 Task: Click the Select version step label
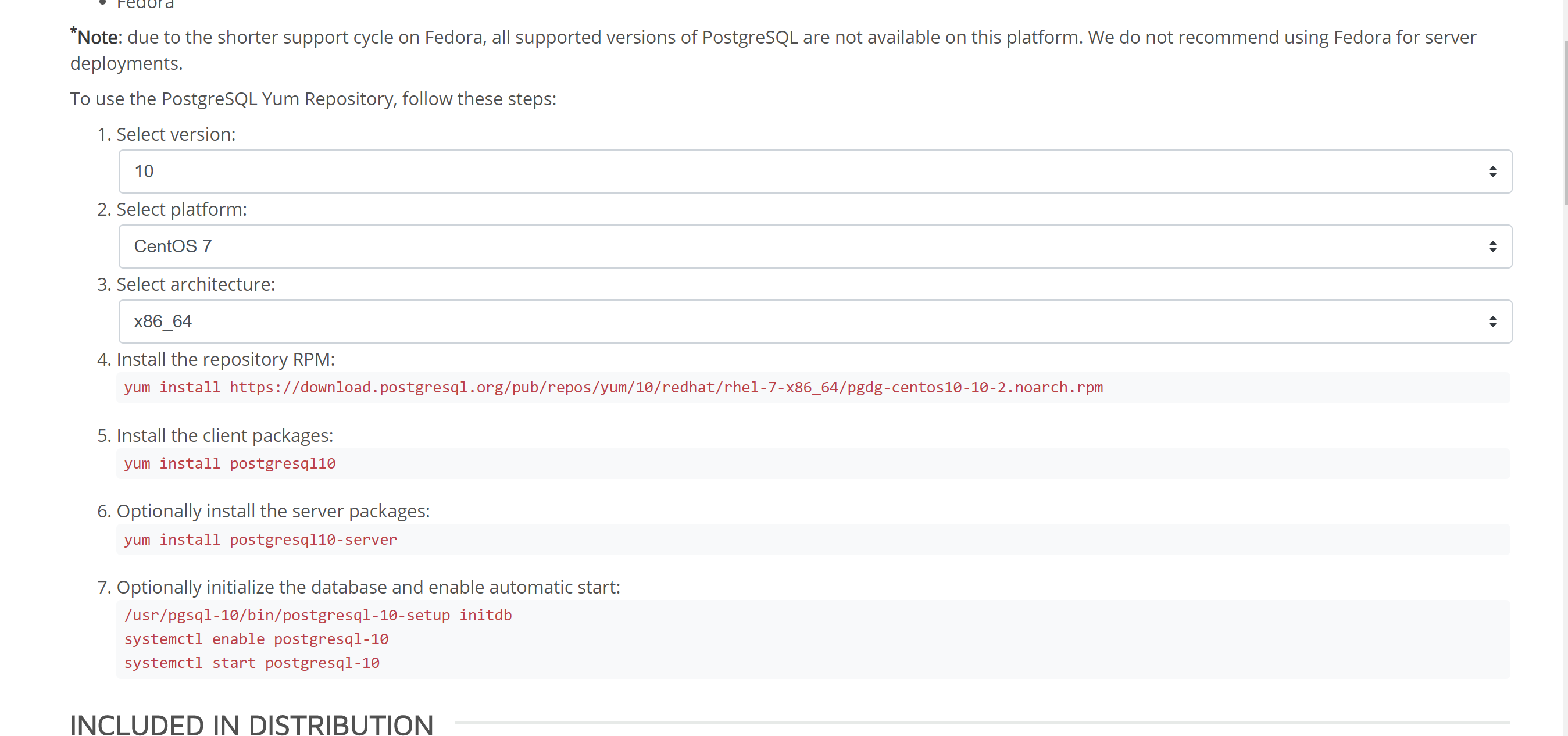point(176,134)
